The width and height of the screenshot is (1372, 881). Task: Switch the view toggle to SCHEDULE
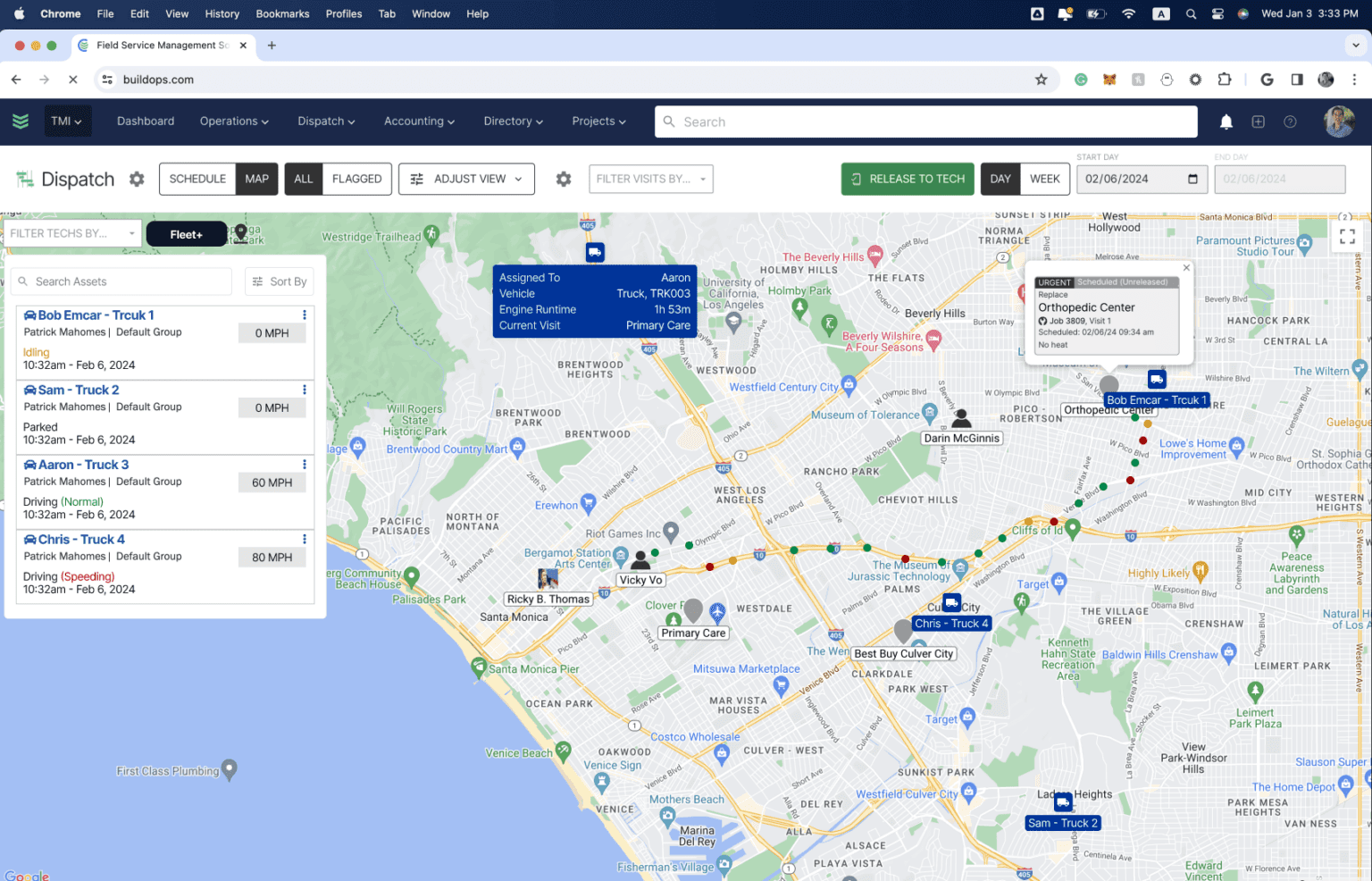pos(197,179)
